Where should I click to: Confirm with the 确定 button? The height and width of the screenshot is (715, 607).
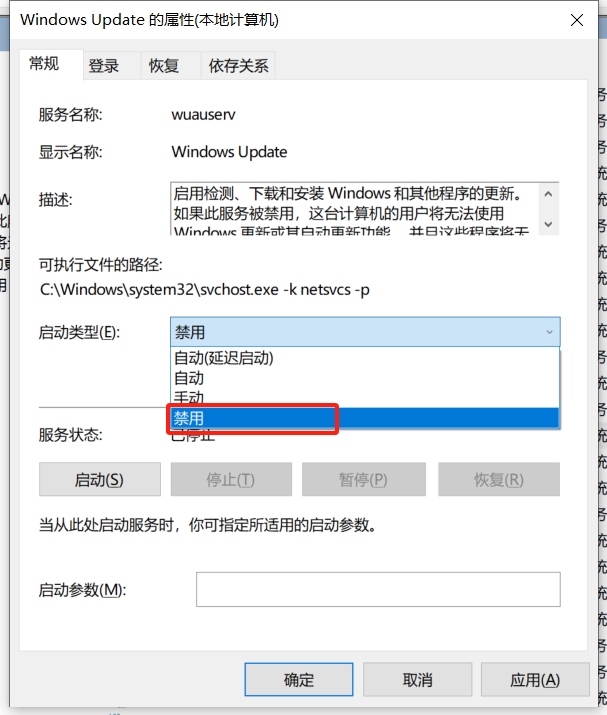tap(299, 679)
